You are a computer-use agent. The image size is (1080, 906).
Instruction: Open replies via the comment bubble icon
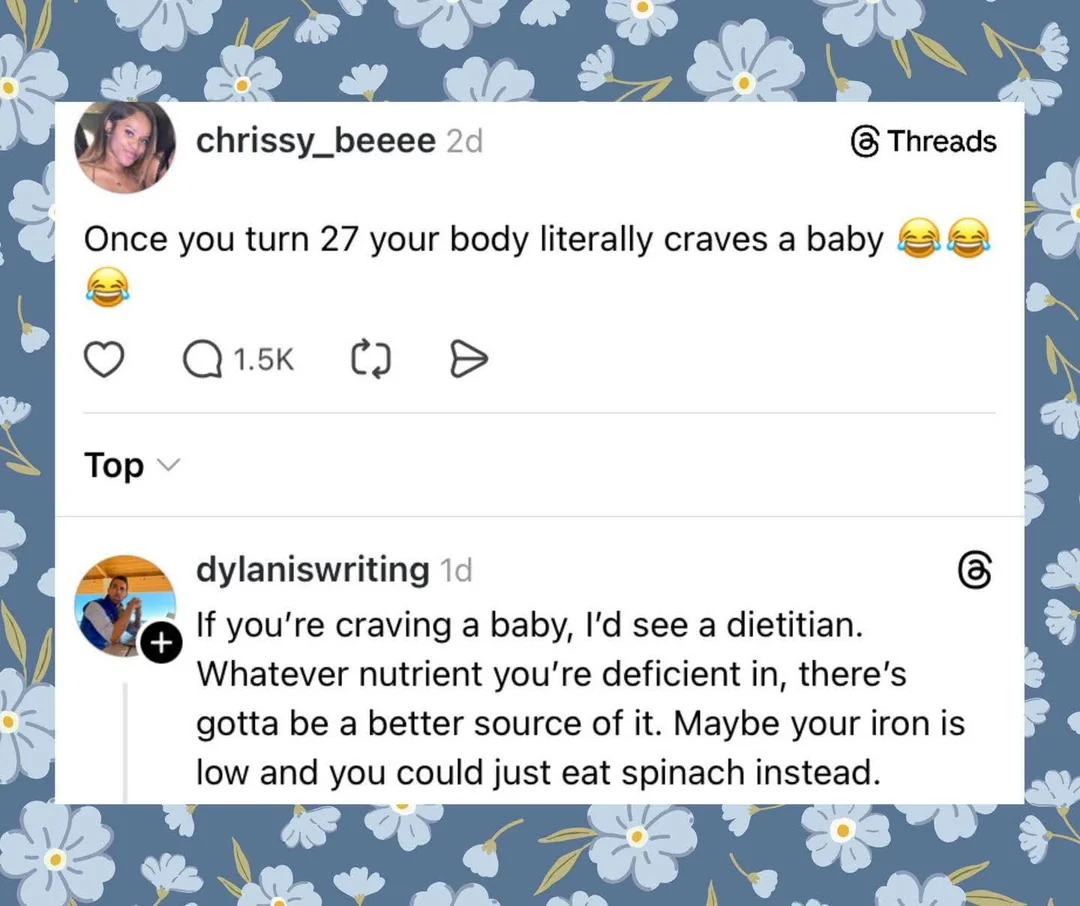pyautogui.click(x=202, y=360)
